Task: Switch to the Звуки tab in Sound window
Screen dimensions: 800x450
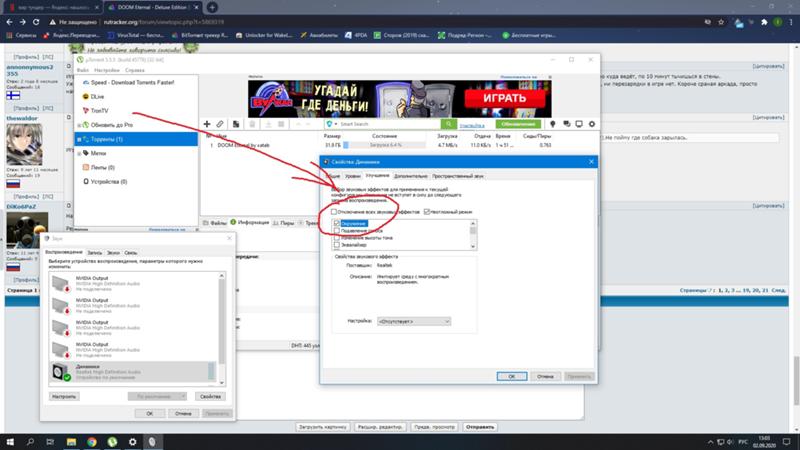Action: coord(113,253)
